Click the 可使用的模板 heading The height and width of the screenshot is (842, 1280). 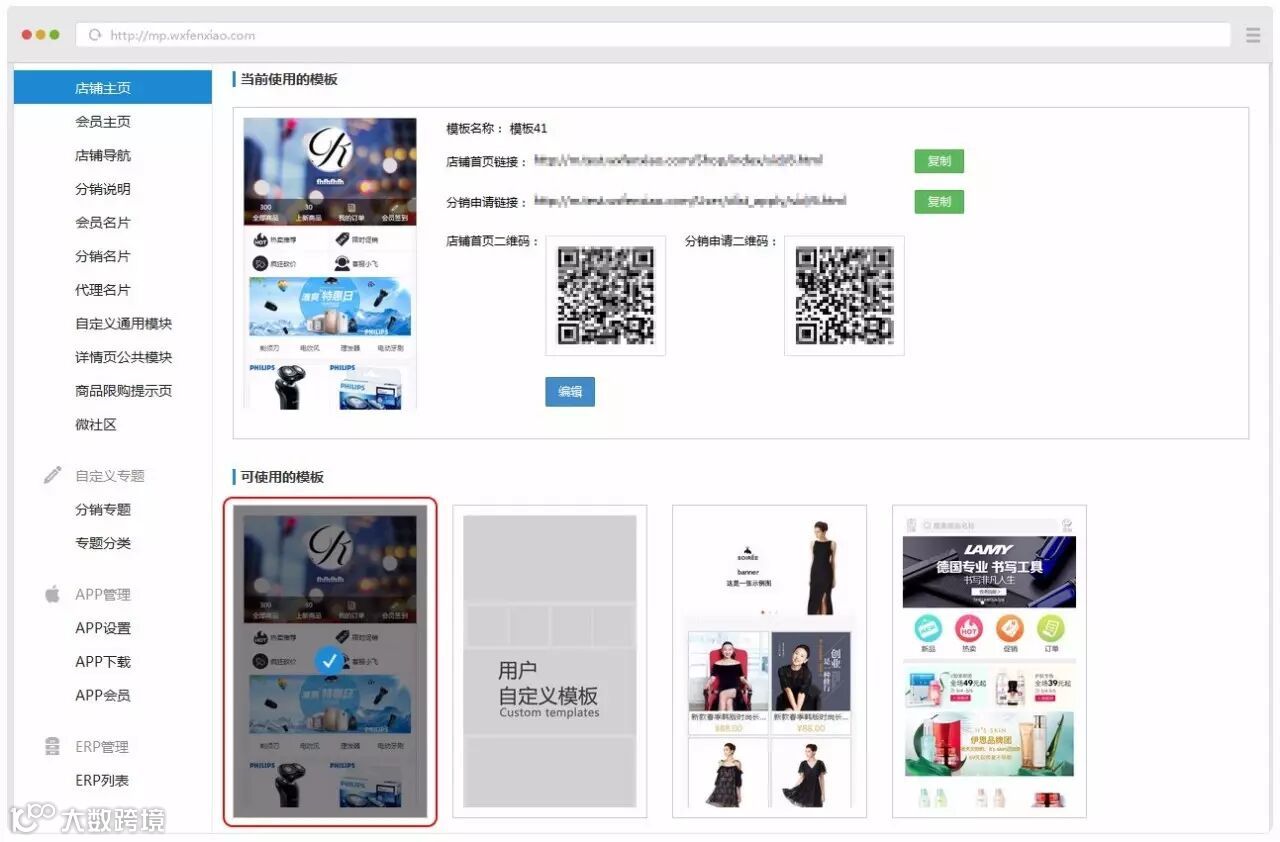[282, 477]
